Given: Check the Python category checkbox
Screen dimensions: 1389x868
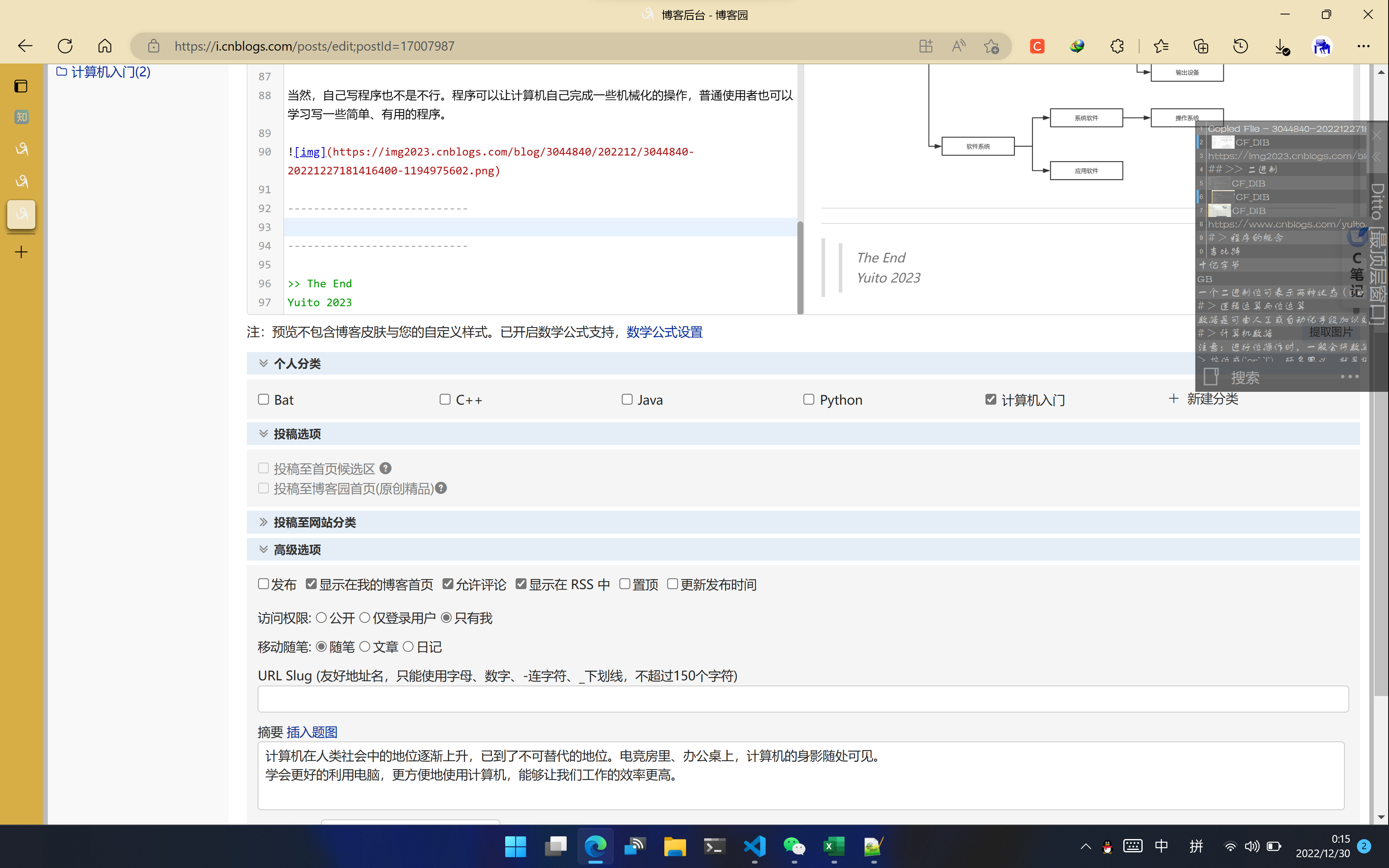Looking at the screenshot, I should point(809,399).
